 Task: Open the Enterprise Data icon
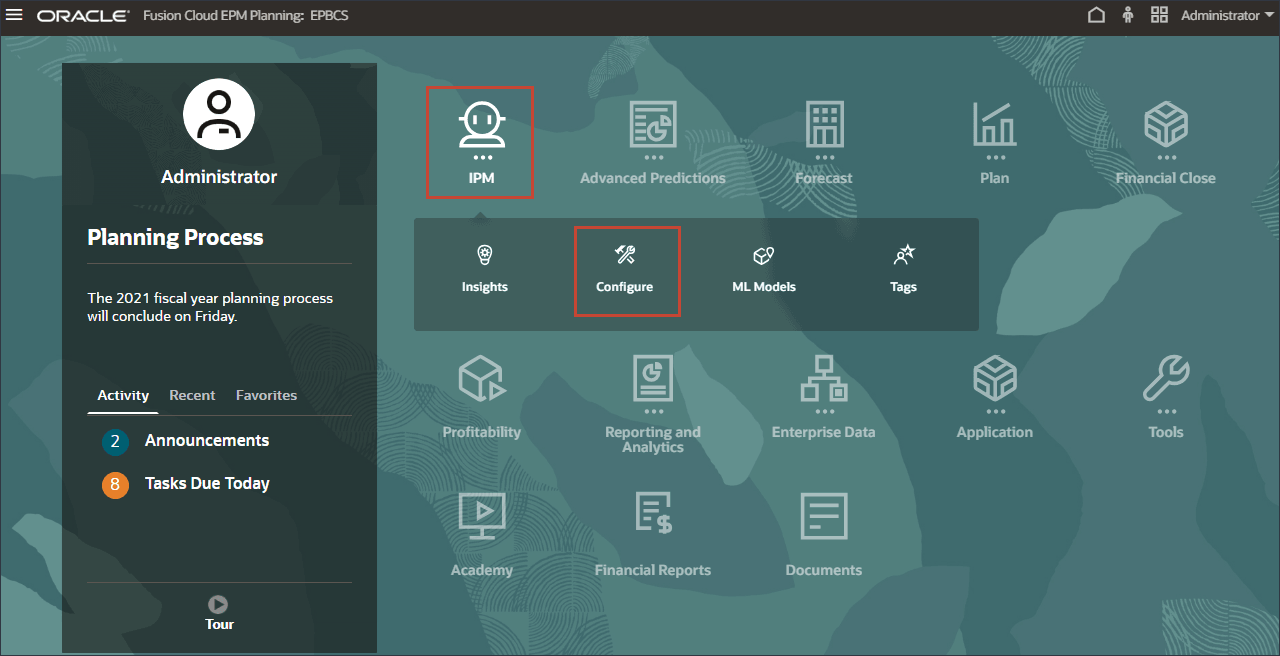point(824,380)
